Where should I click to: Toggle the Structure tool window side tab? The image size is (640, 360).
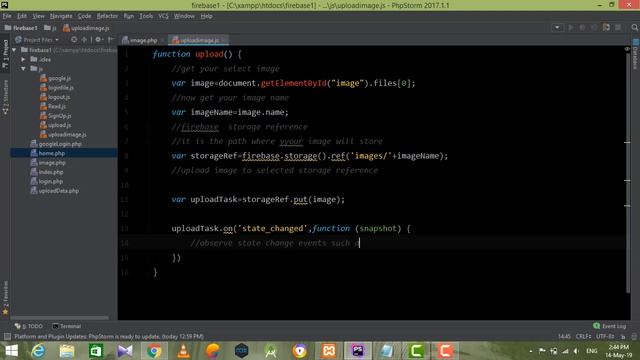pyautogui.click(x=5, y=97)
